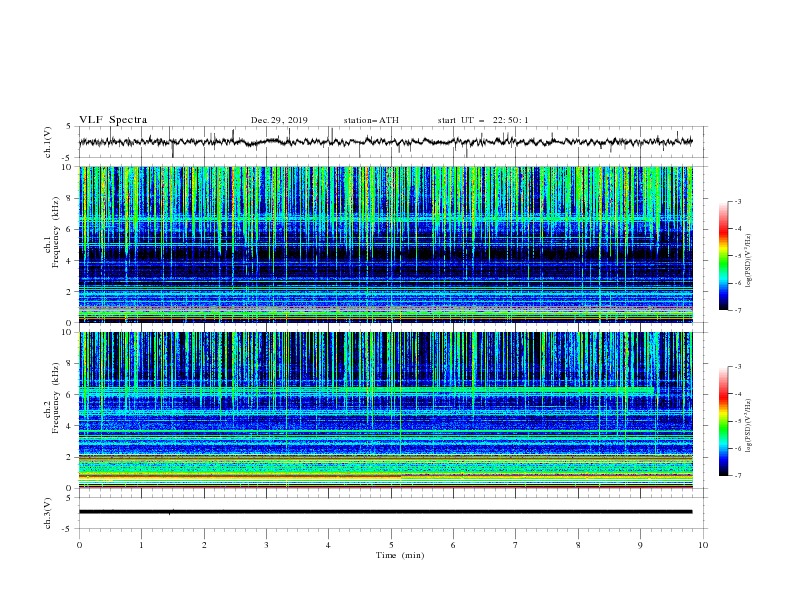The height and width of the screenshot is (612, 792).
Task: Click inside the ch.1 spectrogram plot
Action: [386, 244]
